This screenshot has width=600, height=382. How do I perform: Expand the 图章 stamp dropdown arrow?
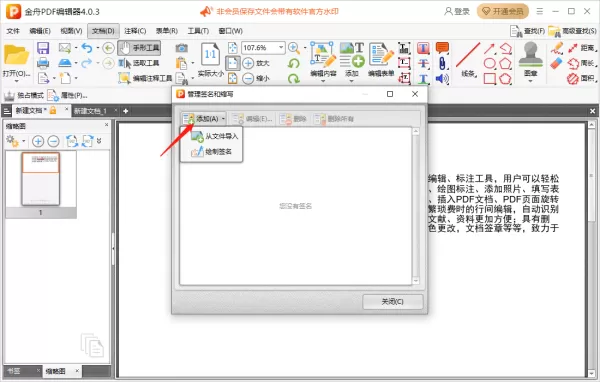click(530, 81)
